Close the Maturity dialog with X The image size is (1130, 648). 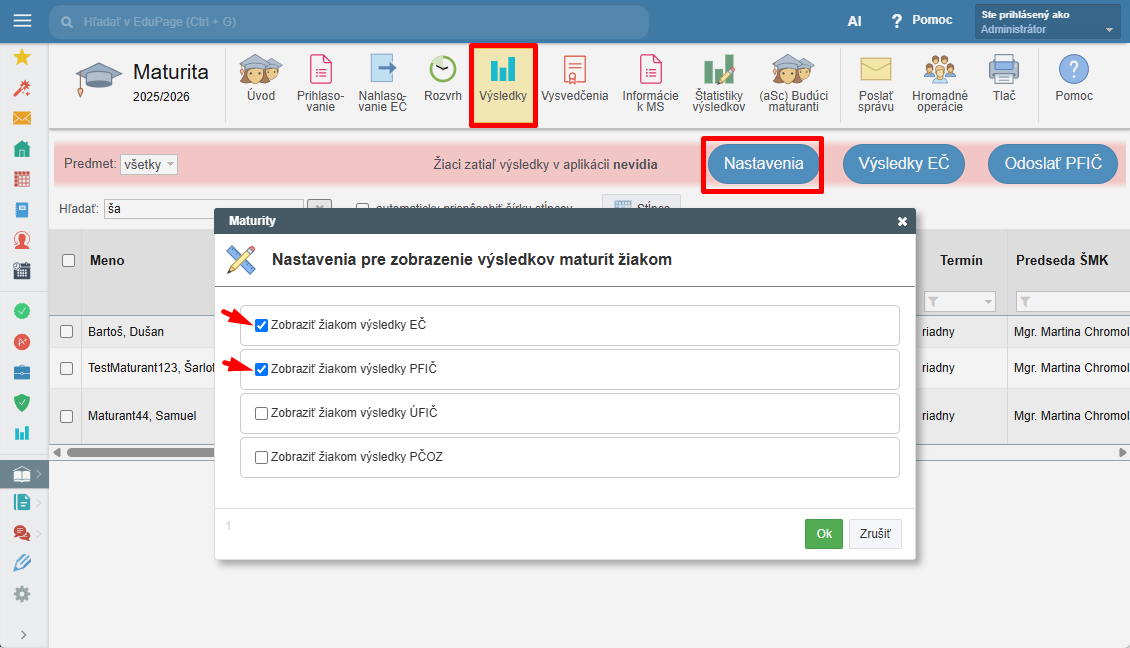(902, 221)
